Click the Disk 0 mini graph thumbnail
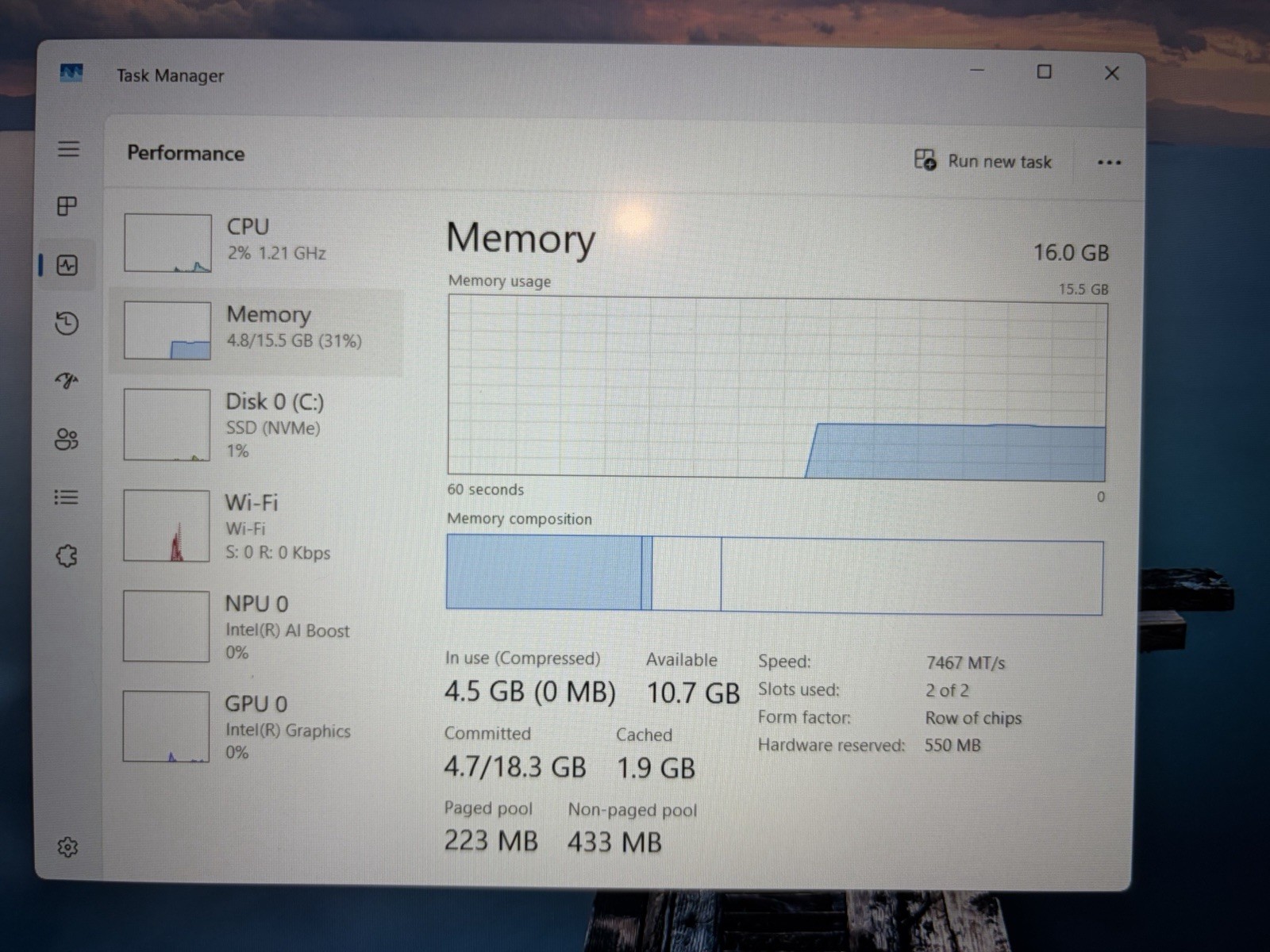 point(167,425)
